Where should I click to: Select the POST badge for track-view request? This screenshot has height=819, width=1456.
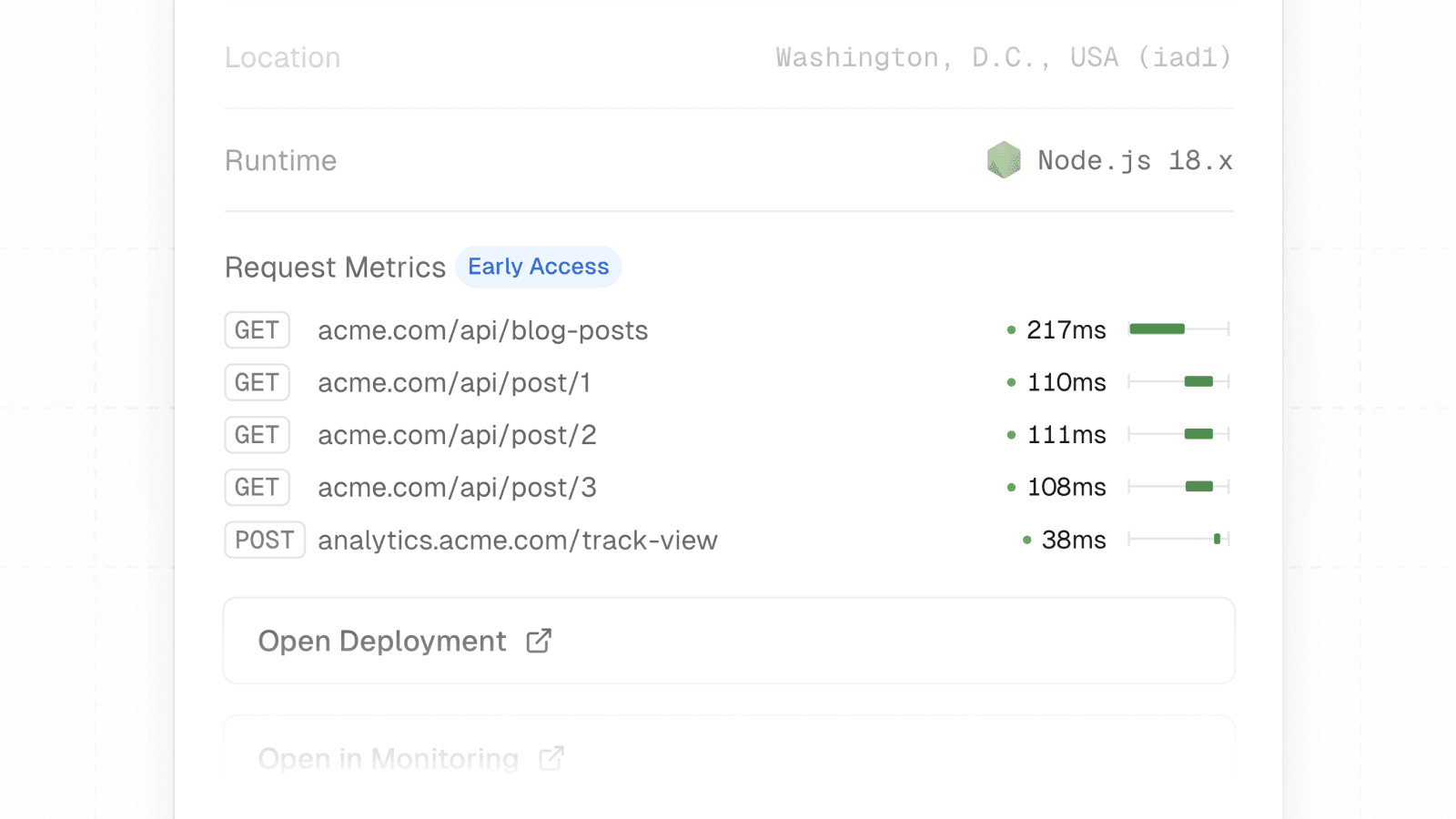click(265, 539)
